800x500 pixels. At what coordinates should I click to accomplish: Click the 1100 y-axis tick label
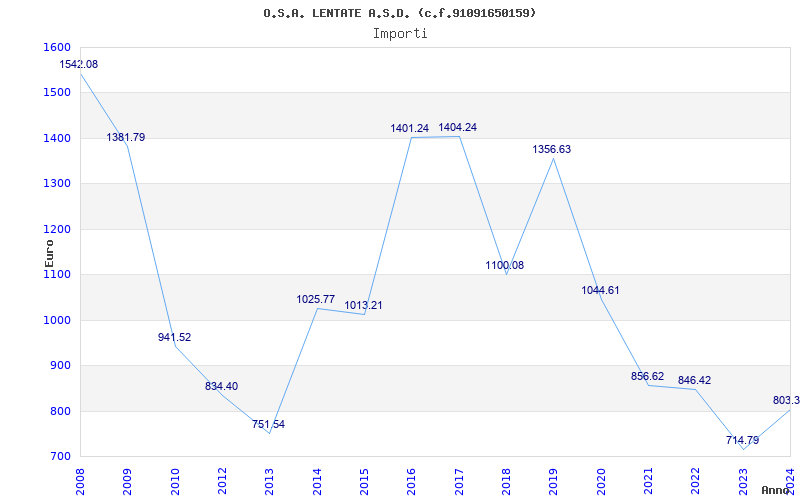coord(56,274)
